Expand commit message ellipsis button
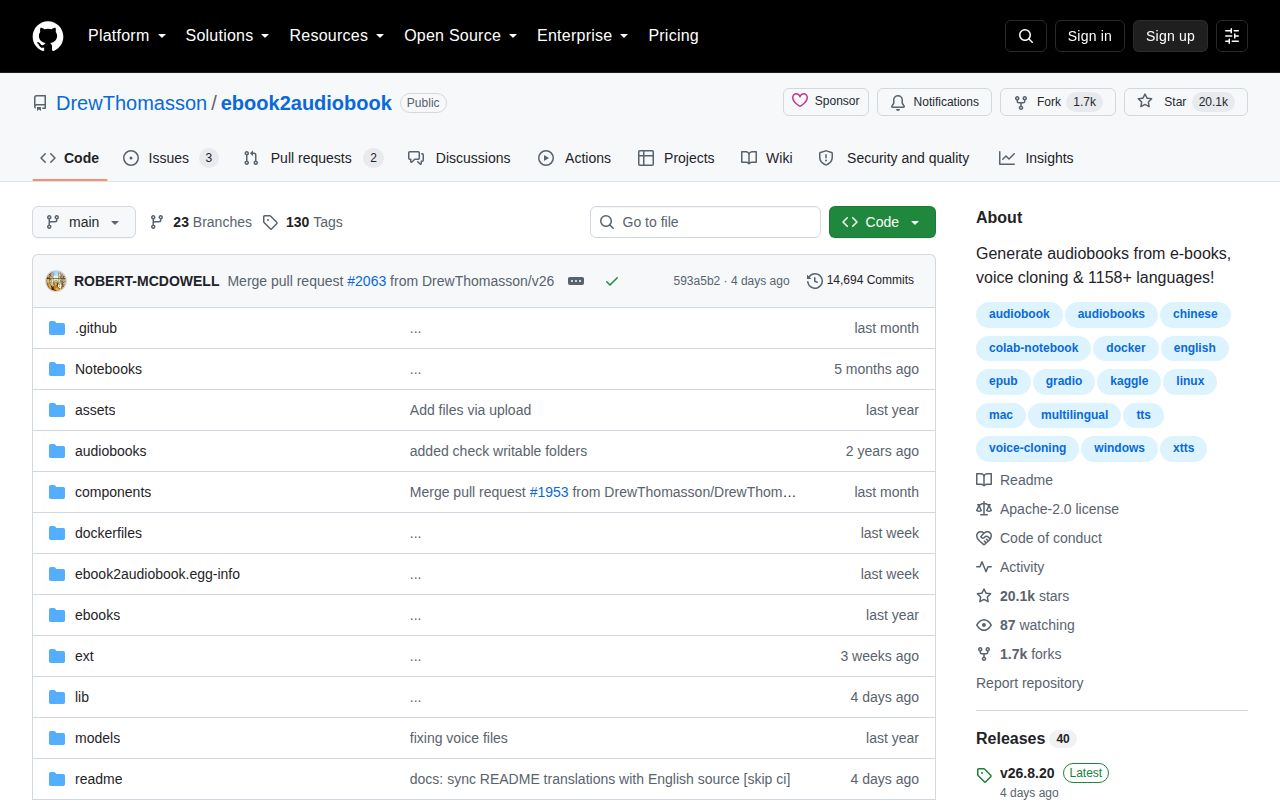The width and height of the screenshot is (1280, 800). point(576,281)
